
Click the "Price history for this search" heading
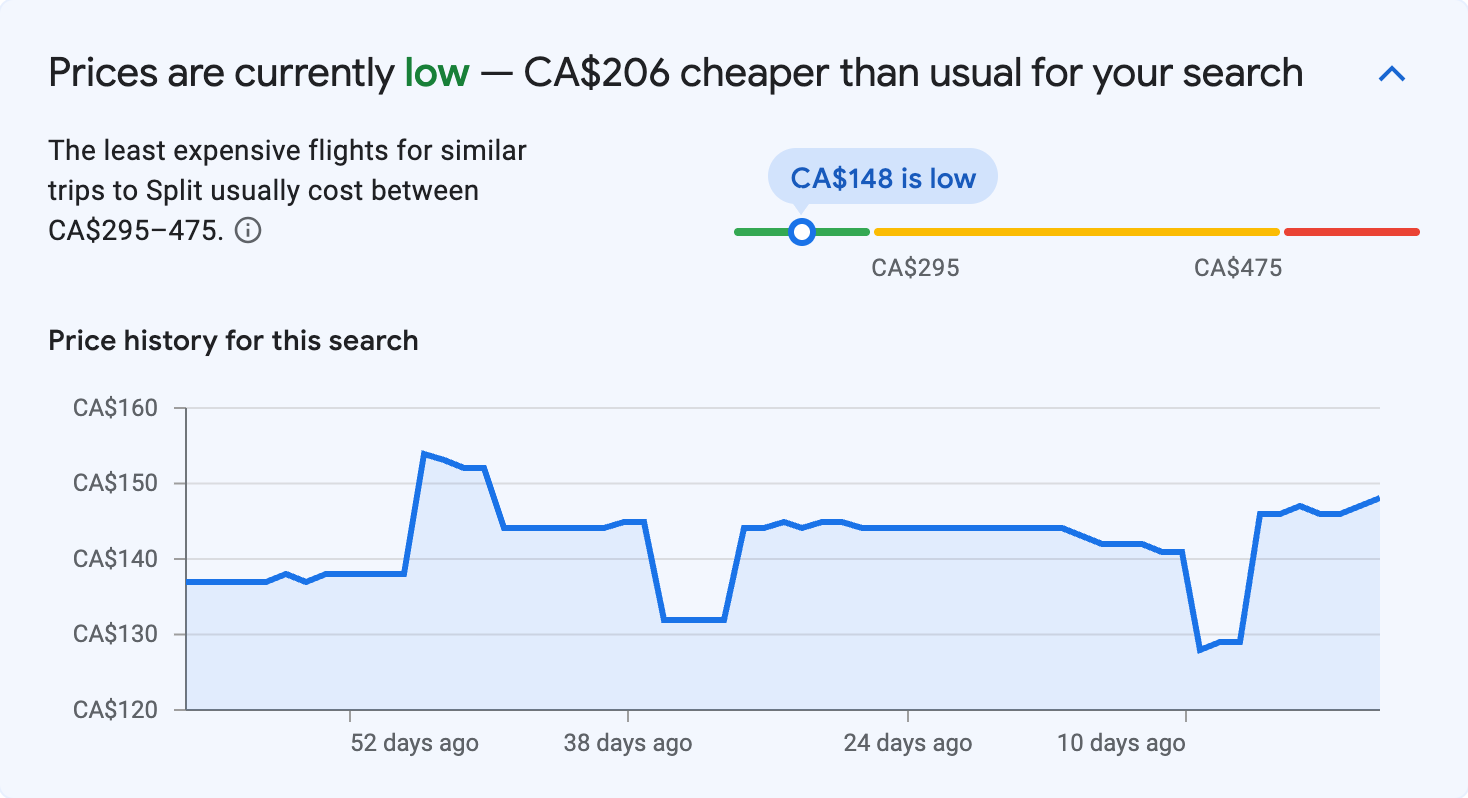233,341
